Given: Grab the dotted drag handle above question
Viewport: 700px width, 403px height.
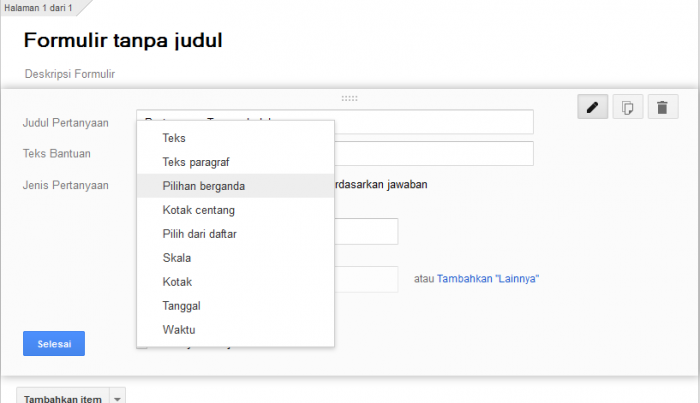Looking at the screenshot, I should 350,98.
